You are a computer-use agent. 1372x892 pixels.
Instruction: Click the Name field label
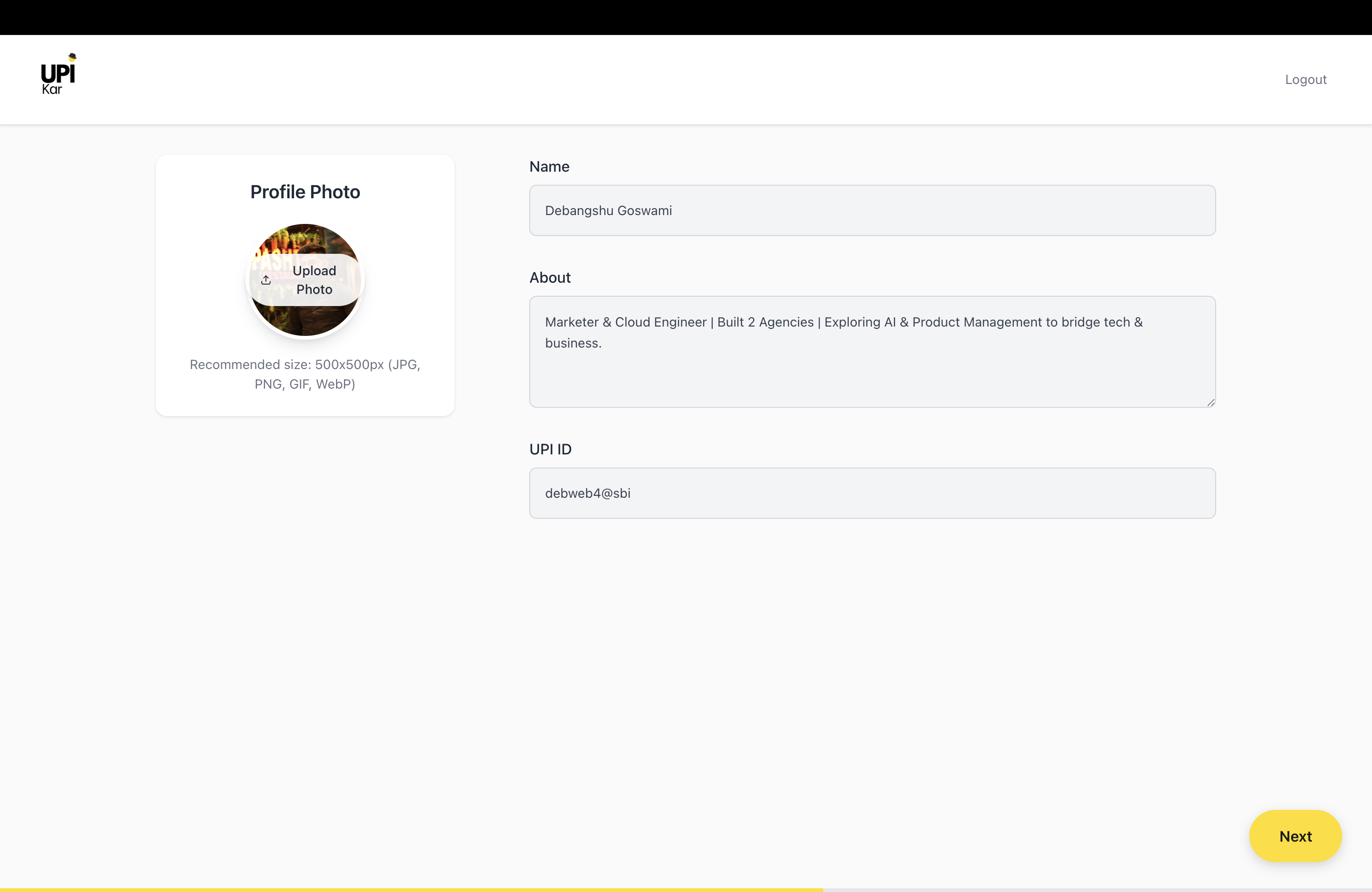click(x=549, y=167)
